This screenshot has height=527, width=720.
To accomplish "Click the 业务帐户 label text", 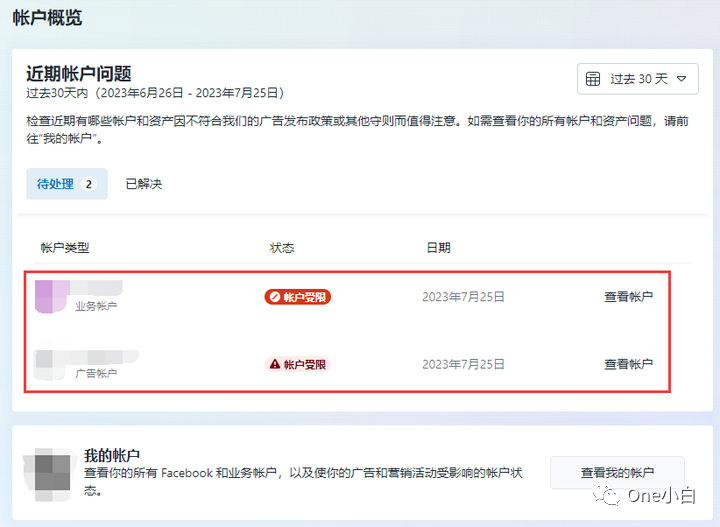I will tap(96, 306).
